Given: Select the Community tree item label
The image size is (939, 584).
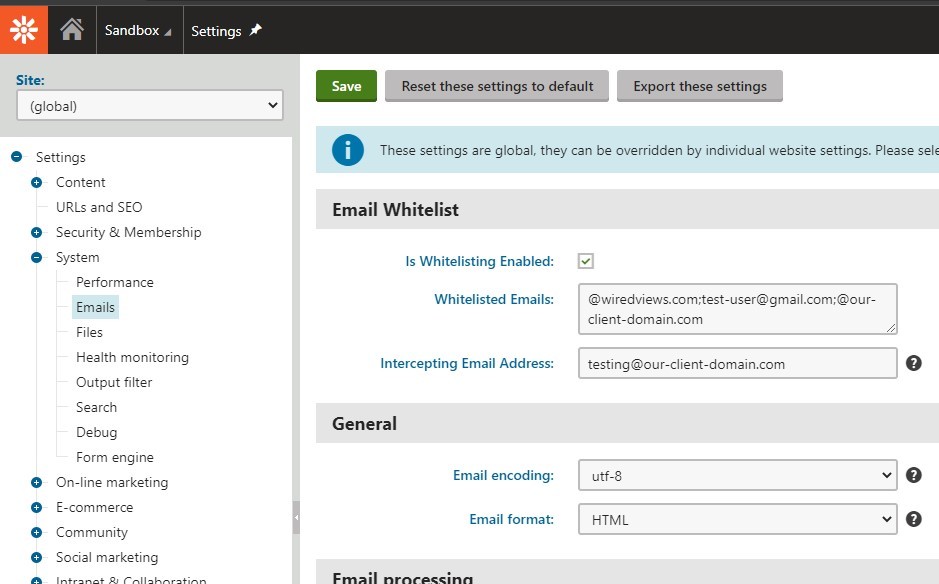Looking at the screenshot, I should tap(92, 532).
